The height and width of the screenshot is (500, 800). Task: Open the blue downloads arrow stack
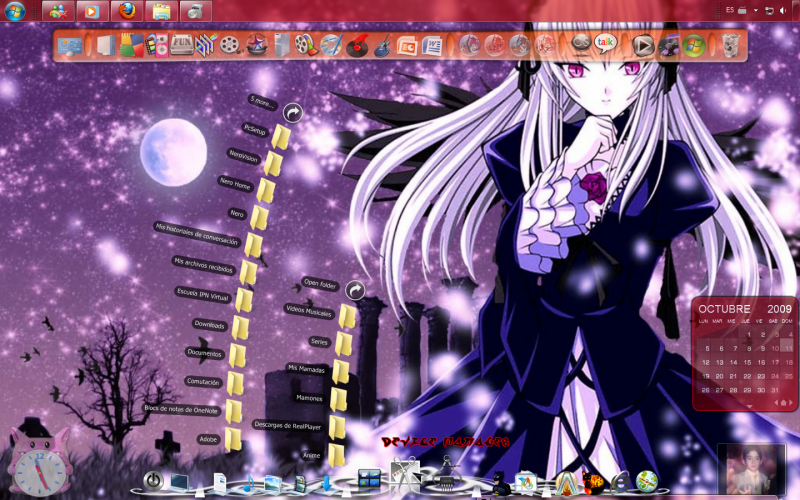pos(327,483)
